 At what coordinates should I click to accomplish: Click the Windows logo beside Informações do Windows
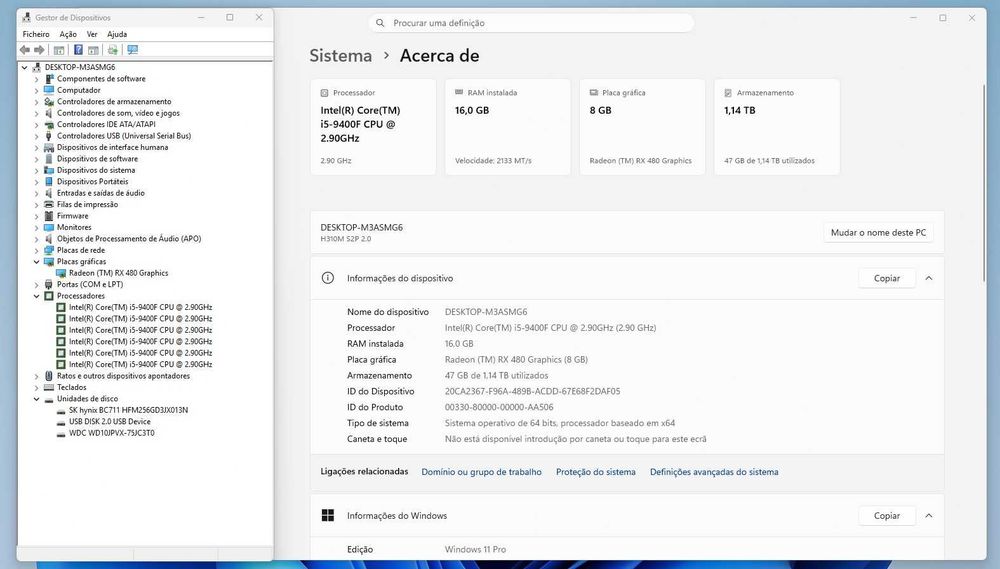[x=328, y=515]
